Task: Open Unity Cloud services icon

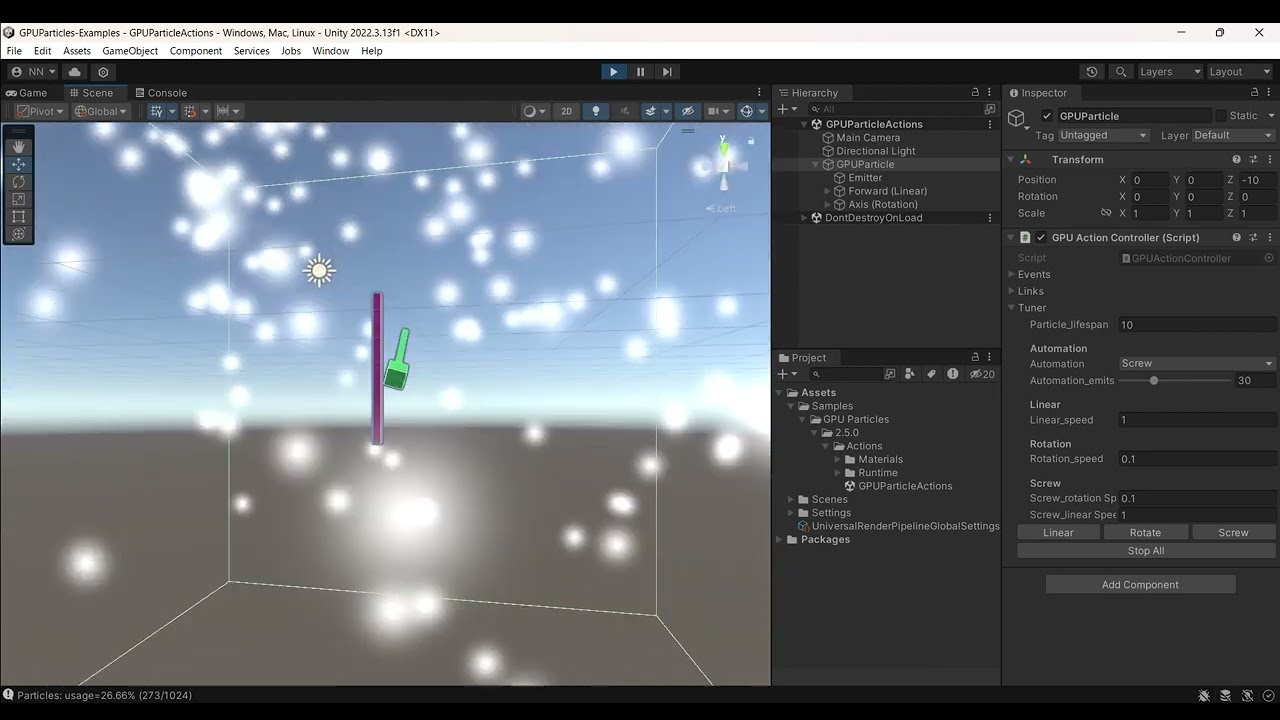Action: click(74, 72)
